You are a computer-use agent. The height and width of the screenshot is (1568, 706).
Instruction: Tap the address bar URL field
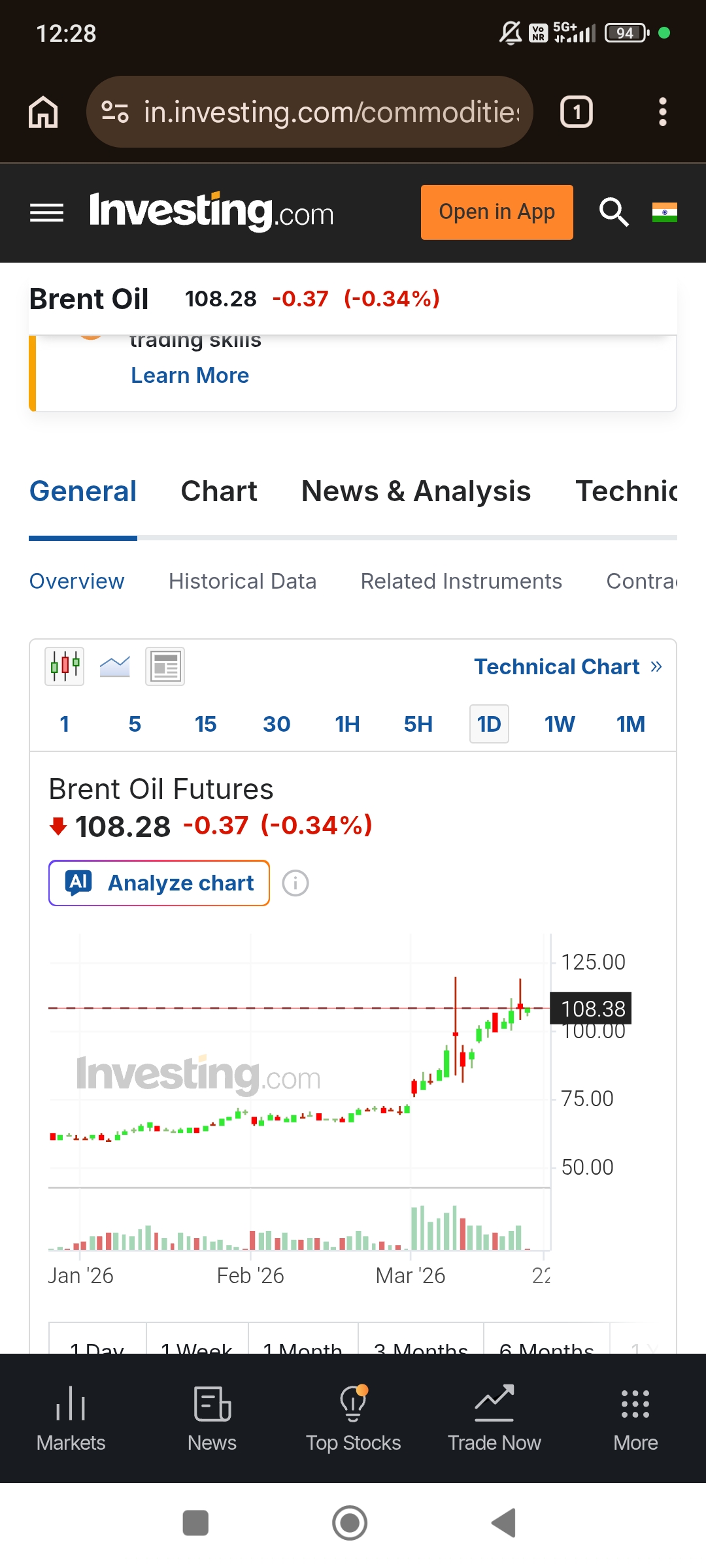tap(330, 112)
